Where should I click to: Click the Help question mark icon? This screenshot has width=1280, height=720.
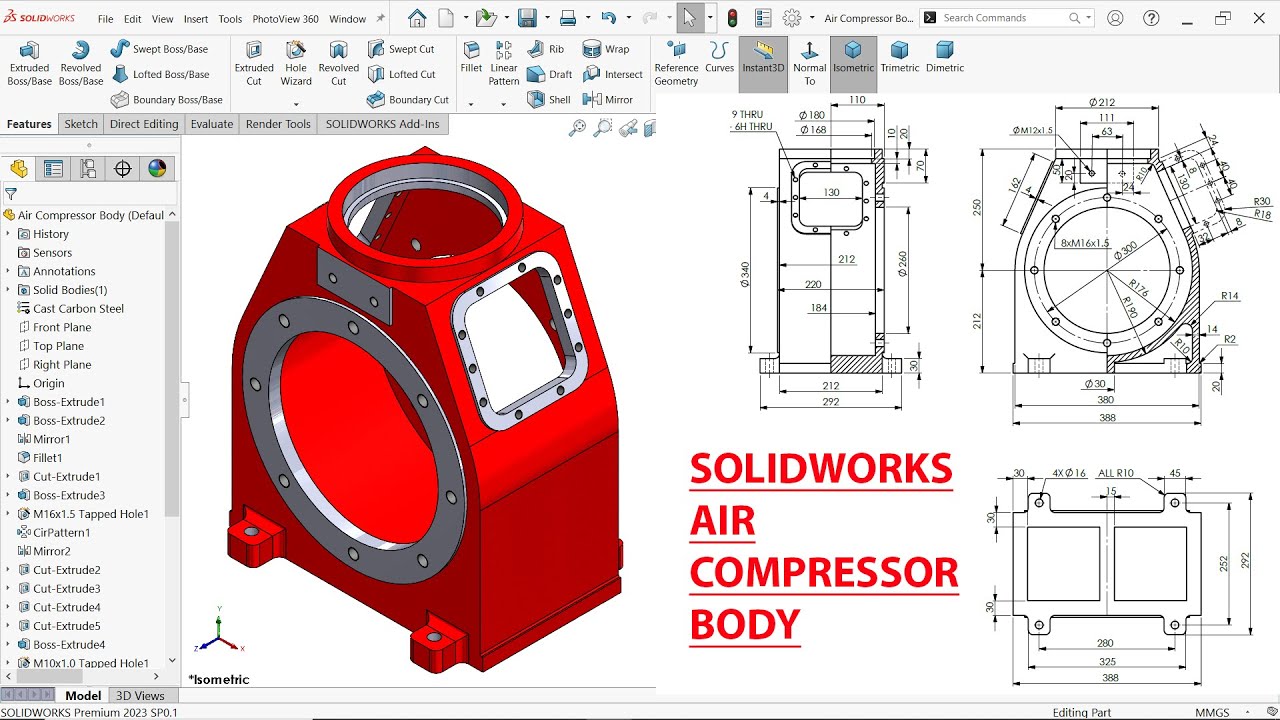tap(1151, 18)
